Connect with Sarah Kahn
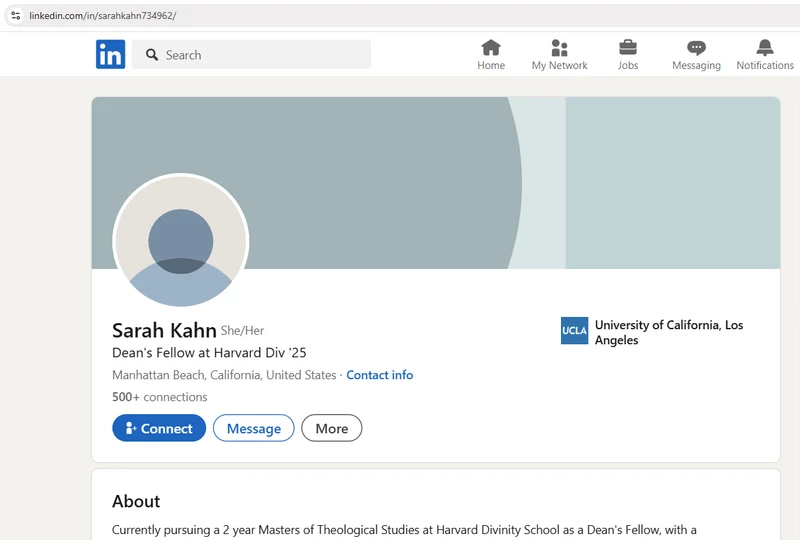The width and height of the screenshot is (800, 540). pos(159,428)
